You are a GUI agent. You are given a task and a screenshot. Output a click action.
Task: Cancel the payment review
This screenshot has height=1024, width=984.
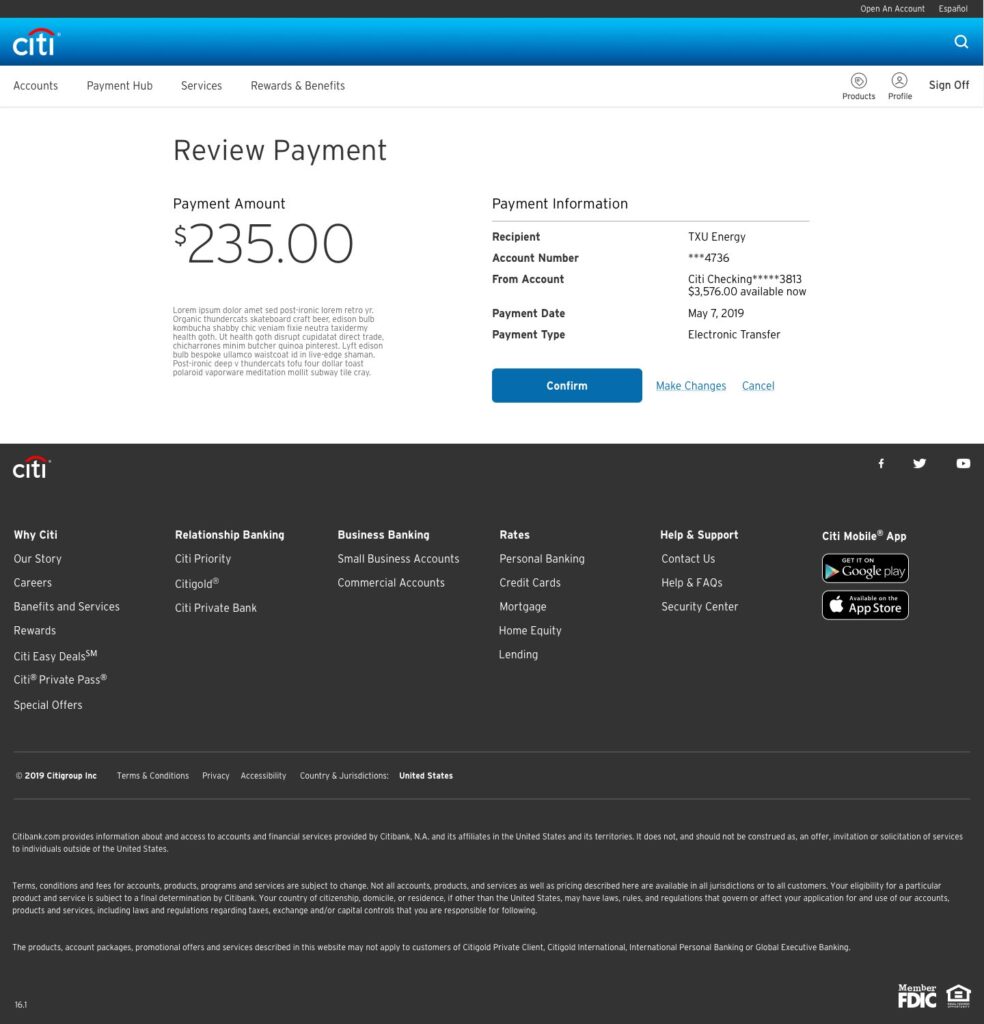pyautogui.click(x=758, y=386)
